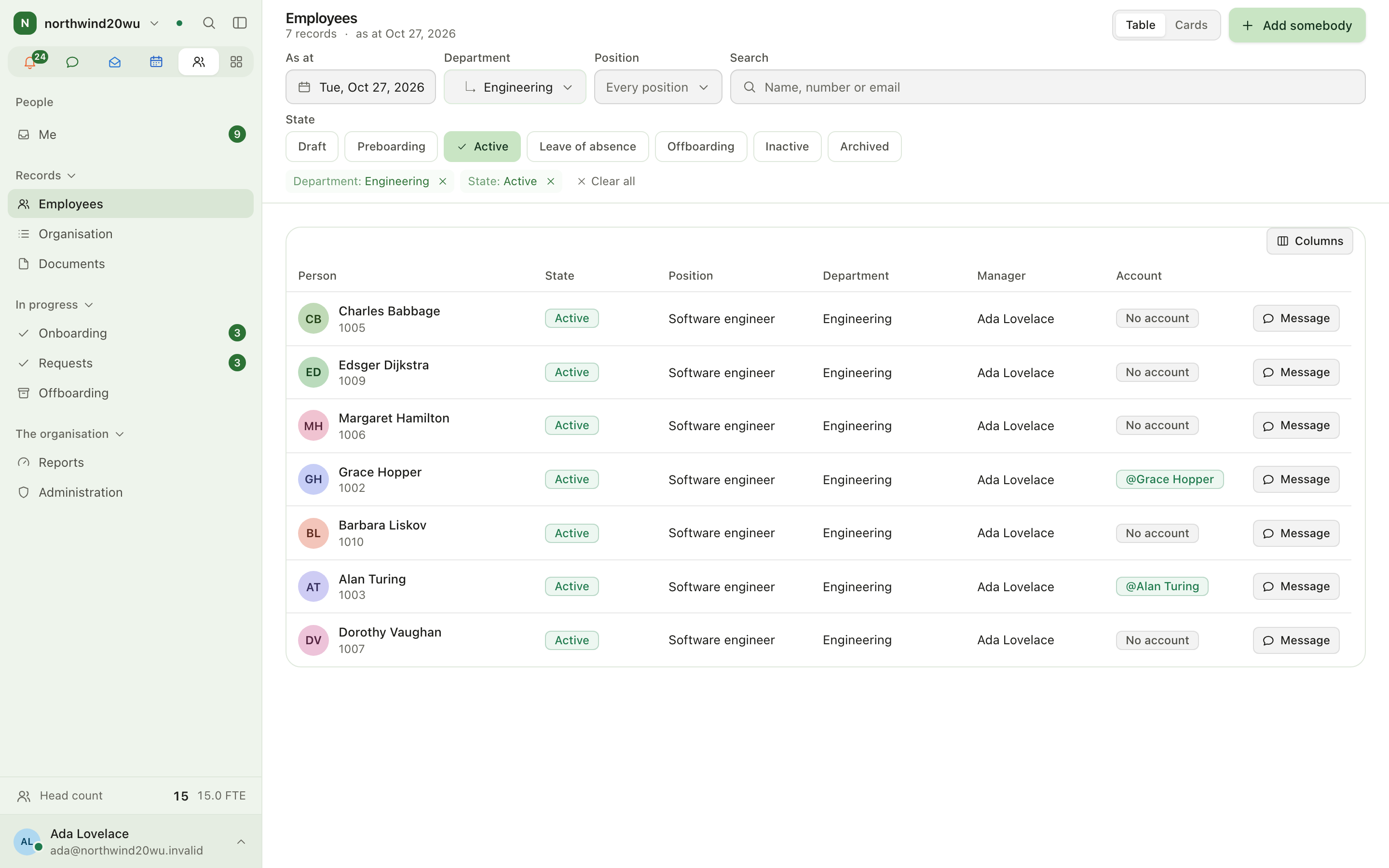Open the Columns button
The width and height of the screenshot is (1389, 868).
tap(1309, 241)
